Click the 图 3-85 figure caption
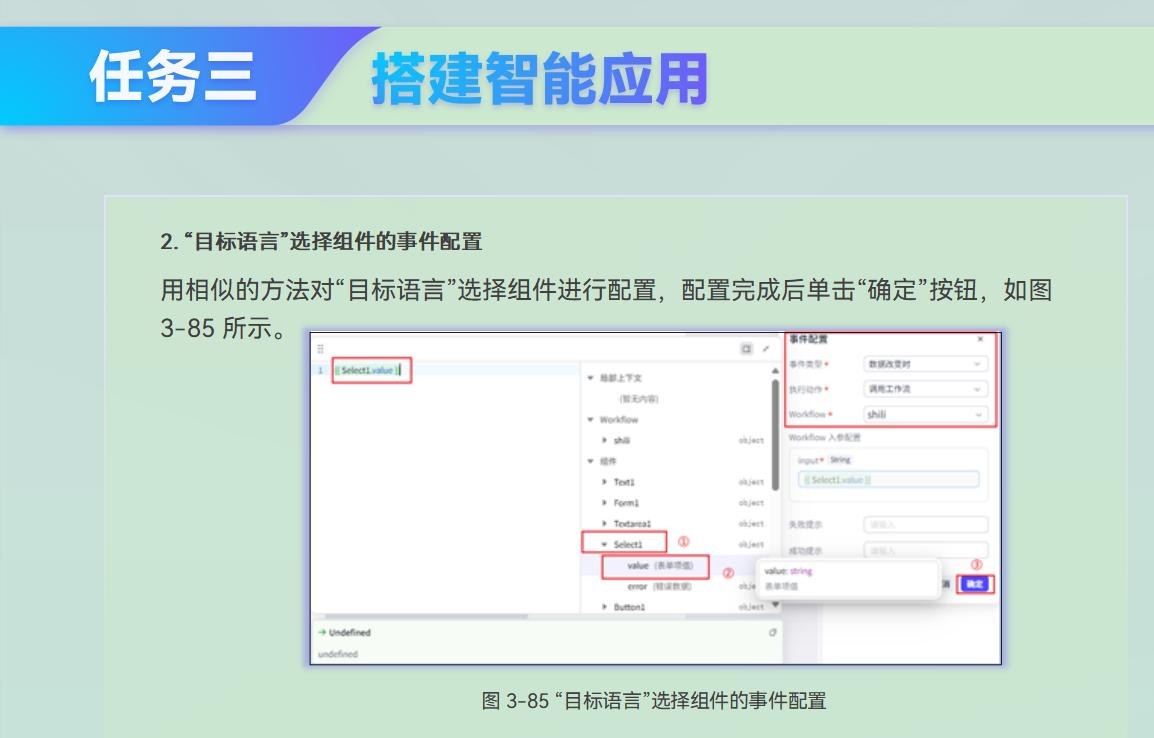The width and height of the screenshot is (1154, 738). click(654, 700)
